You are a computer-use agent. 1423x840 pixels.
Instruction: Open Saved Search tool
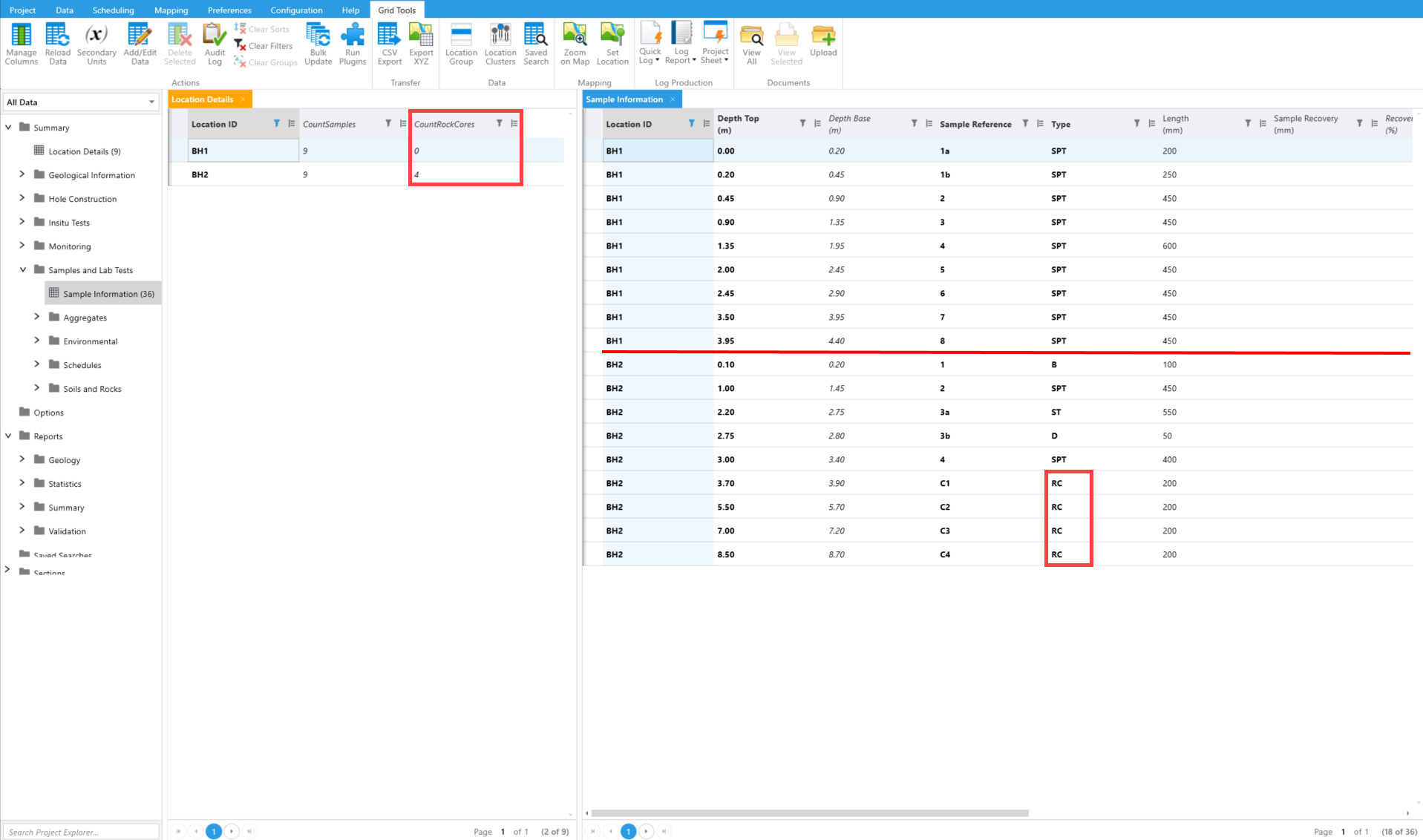pos(535,44)
